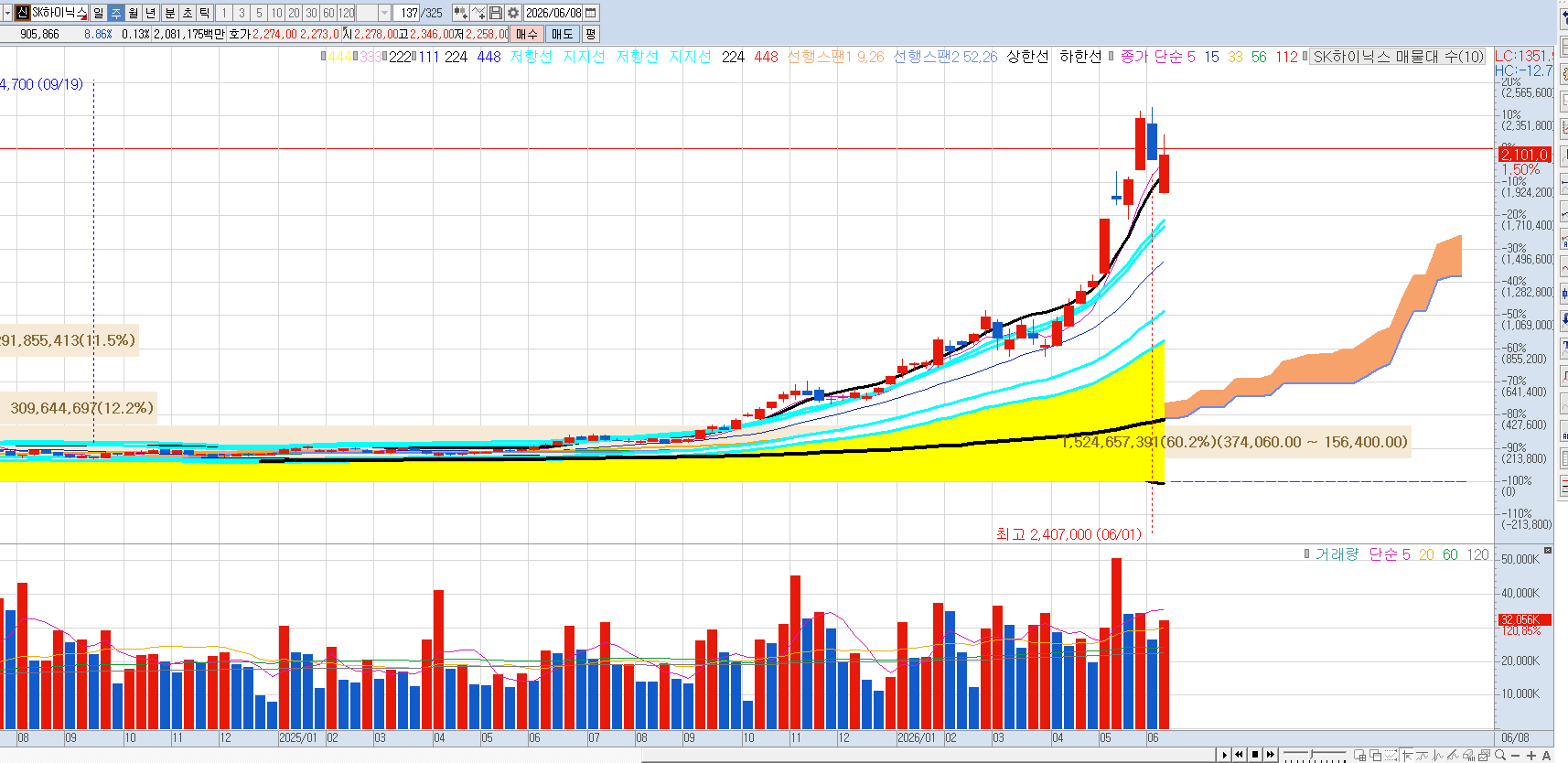Click the SK하이닉스 매물대 수(10) legend button
The height and width of the screenshot is (763, 1568).
pos(1398,57)
